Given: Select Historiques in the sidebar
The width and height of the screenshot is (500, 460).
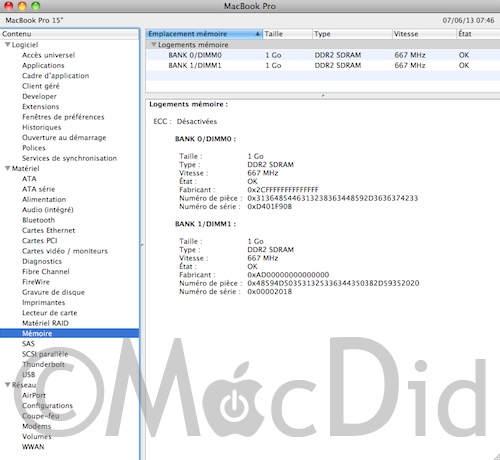Looking at the screenshot, I should [42, 127].
